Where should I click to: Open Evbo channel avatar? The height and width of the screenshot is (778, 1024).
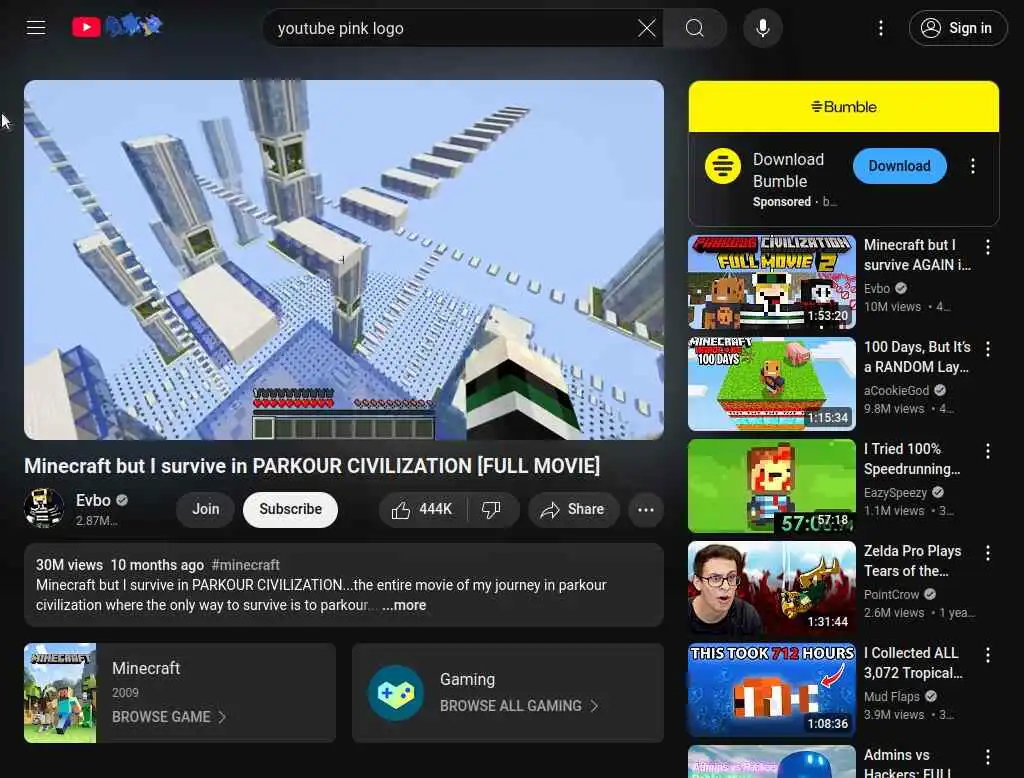coord(44,508)
